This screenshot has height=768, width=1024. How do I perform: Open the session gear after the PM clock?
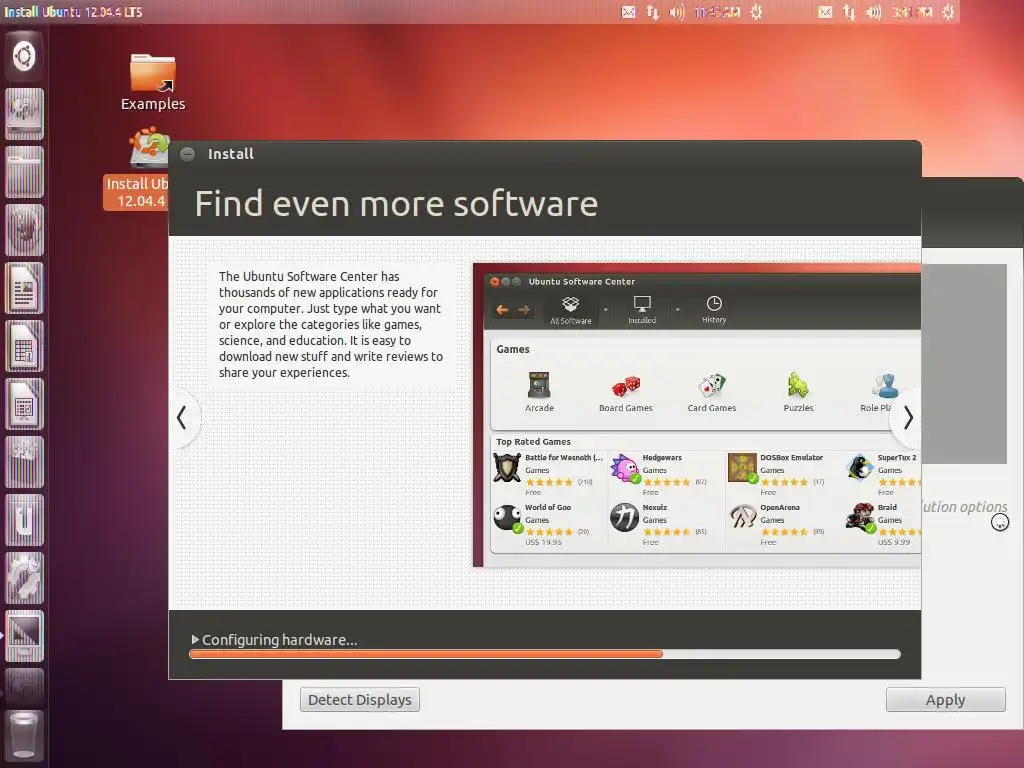[949, 12]
